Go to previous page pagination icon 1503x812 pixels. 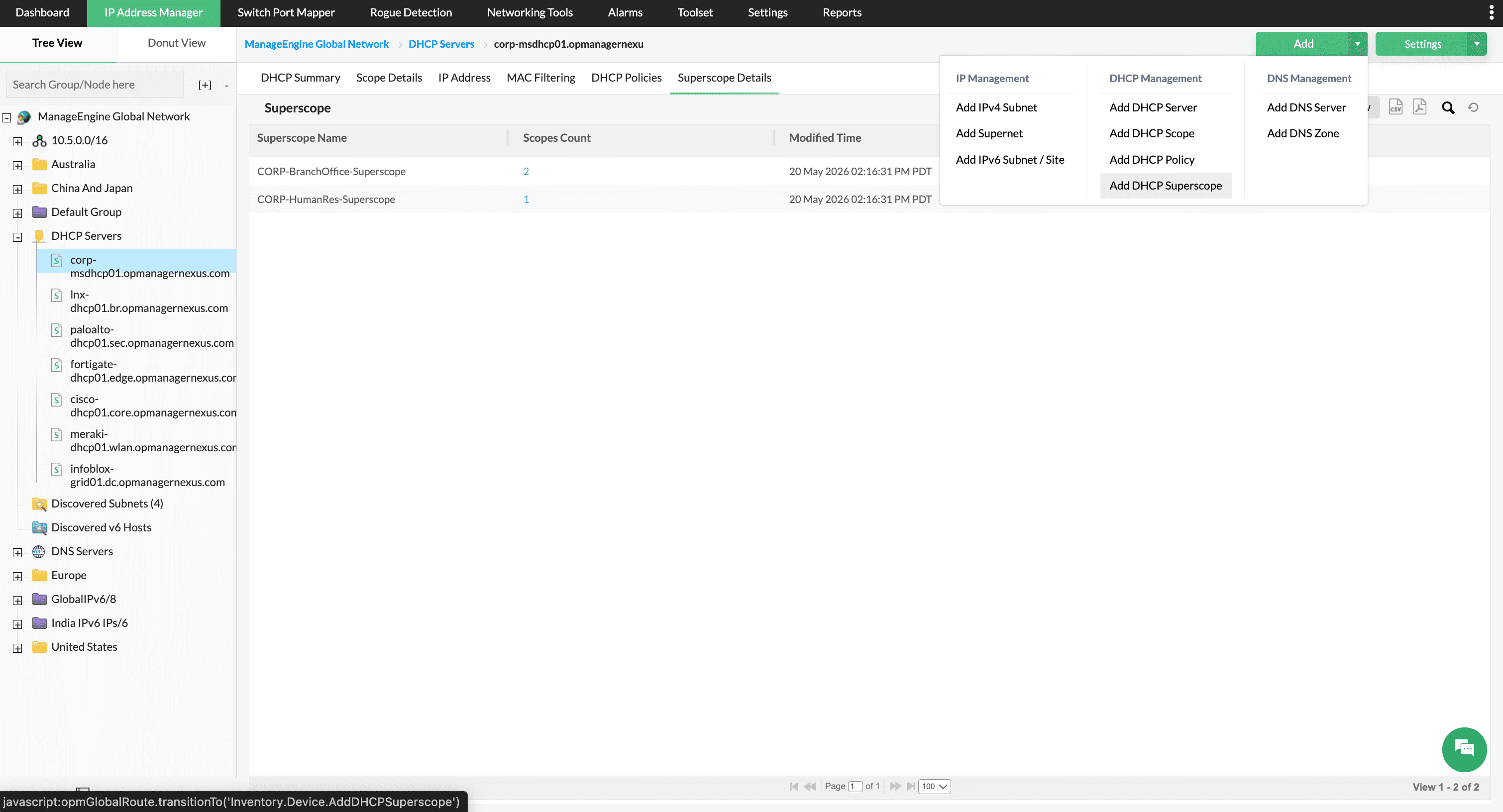point(810,786)
